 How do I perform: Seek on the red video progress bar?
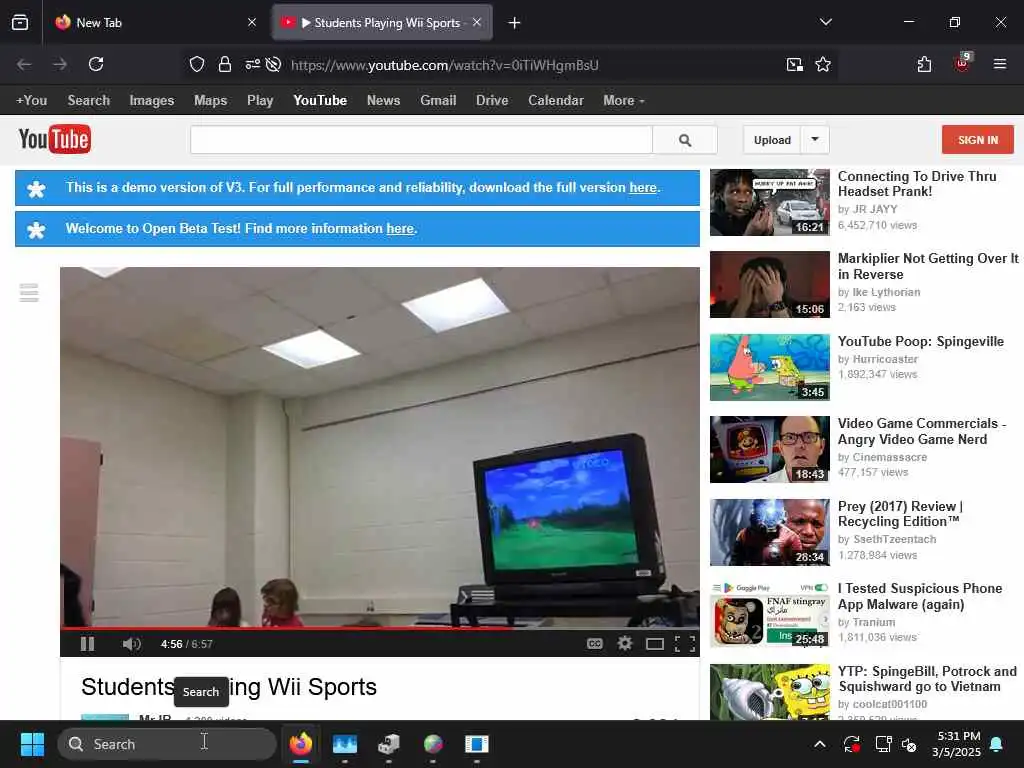click(x=379, y=628)
